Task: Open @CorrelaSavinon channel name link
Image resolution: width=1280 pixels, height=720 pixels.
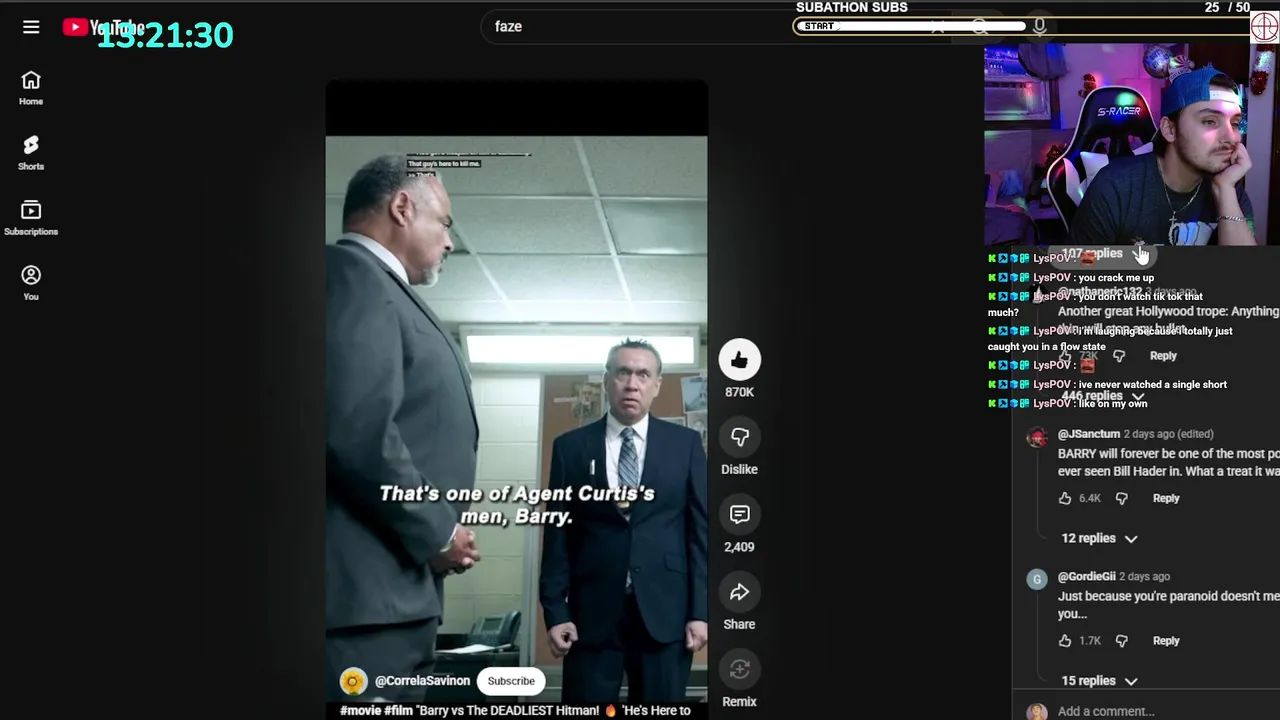Action: (x=422, y=681)
